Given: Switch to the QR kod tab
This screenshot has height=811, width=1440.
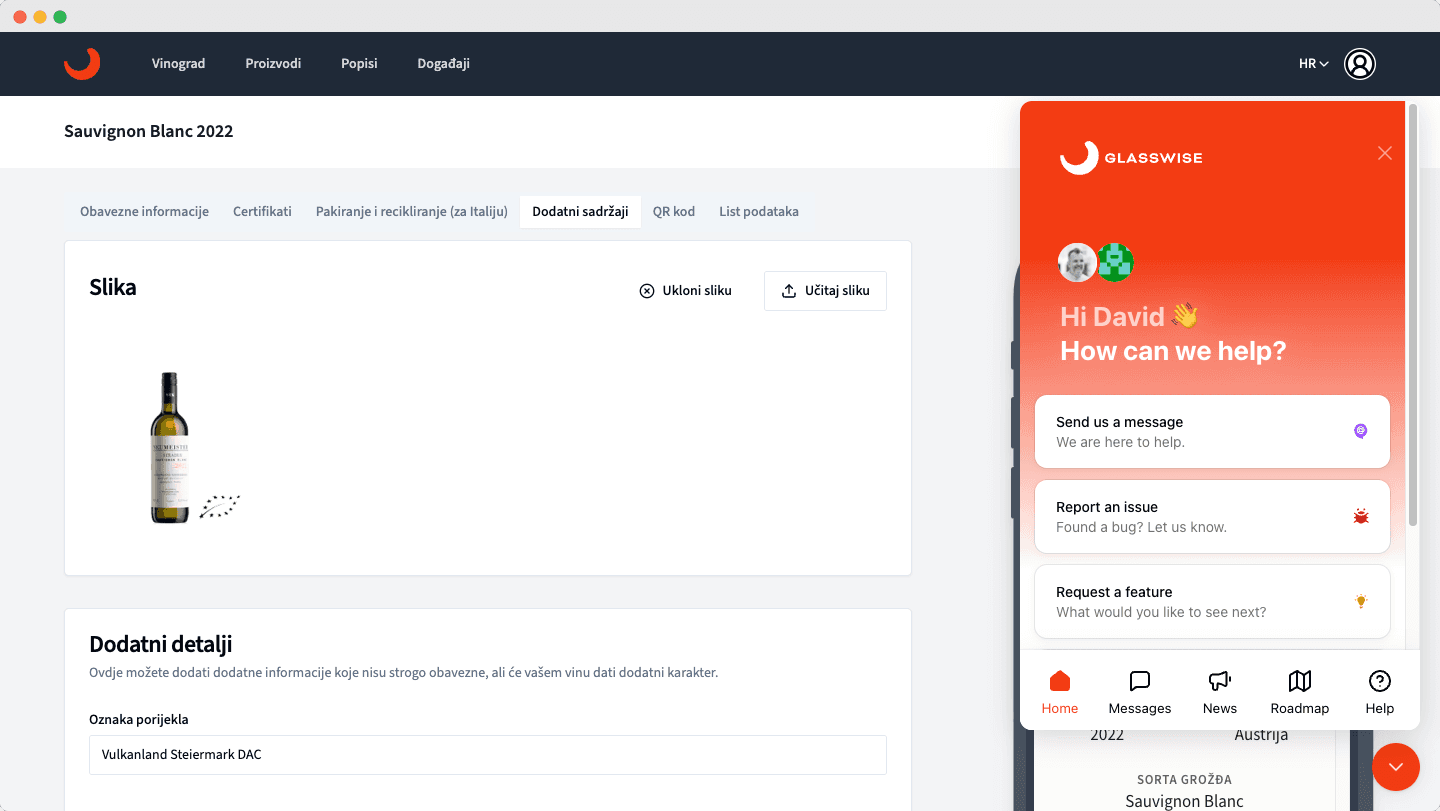Looking at the screenshot, I should pos(674,211).
